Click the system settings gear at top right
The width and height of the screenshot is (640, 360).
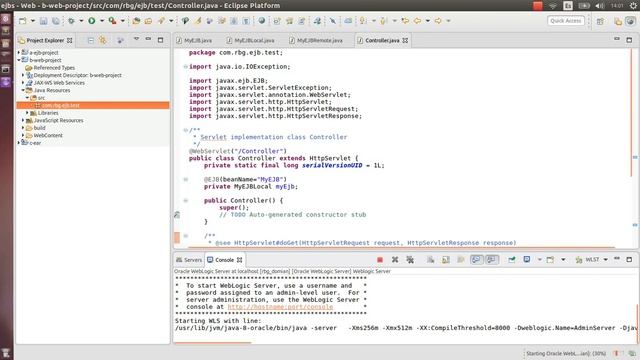[633, 6]
